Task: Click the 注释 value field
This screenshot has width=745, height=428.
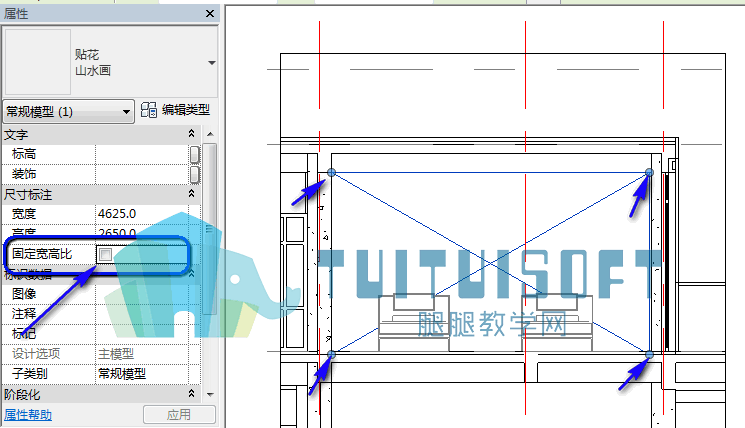Action: 142,314
